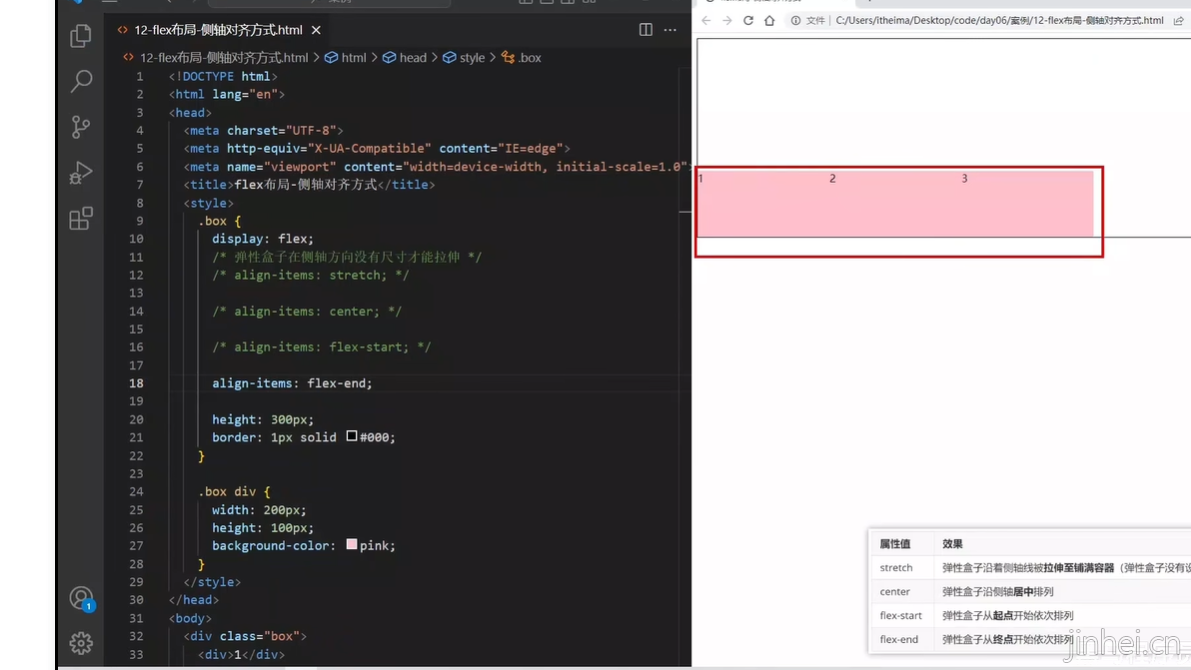1191x670 pixels.
Task: Open the pink background color swatch
Action: pos(352,544)
